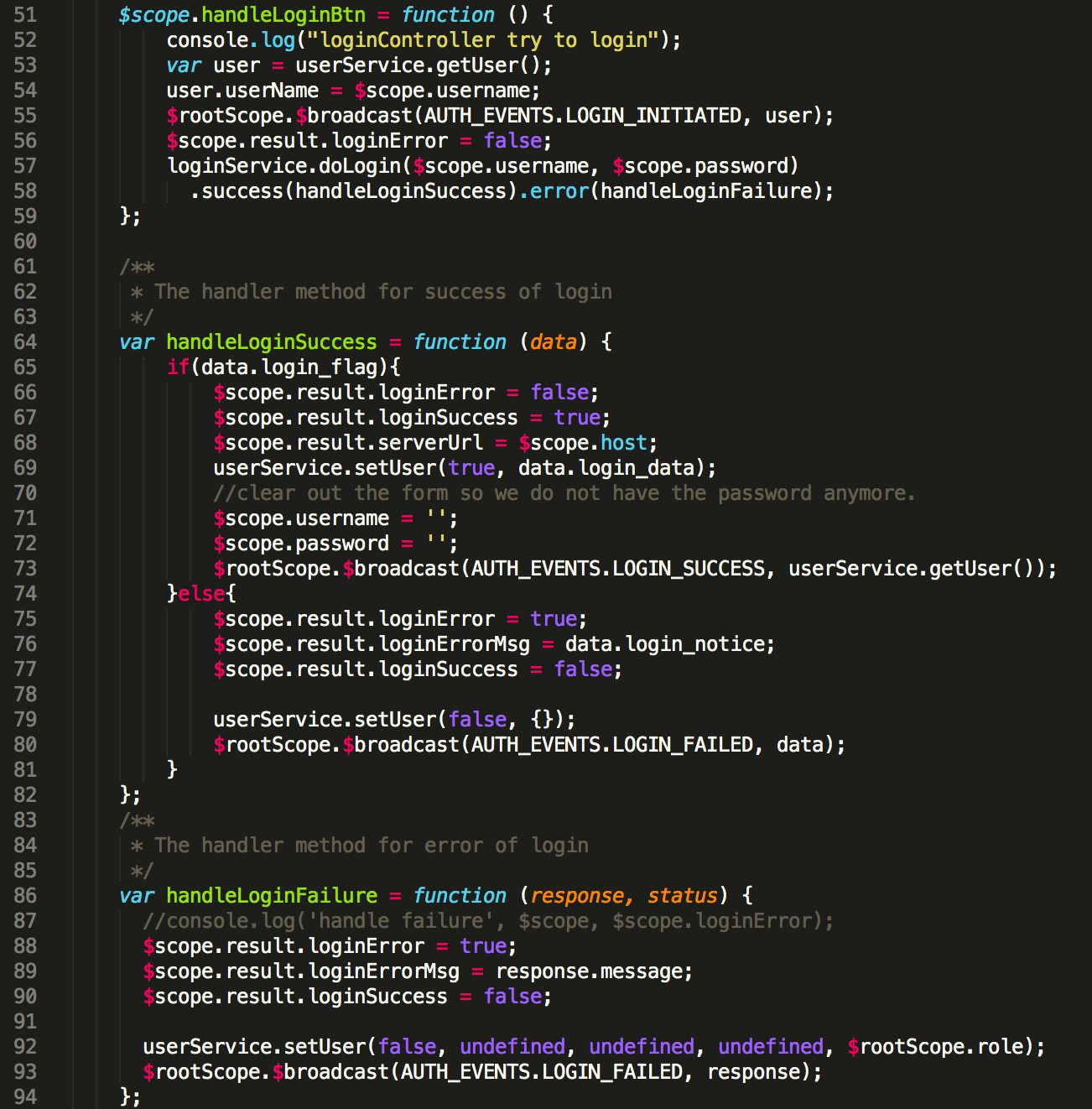
Task: Click the "data" parameter on line 64
Action: (x=554, y=342)
